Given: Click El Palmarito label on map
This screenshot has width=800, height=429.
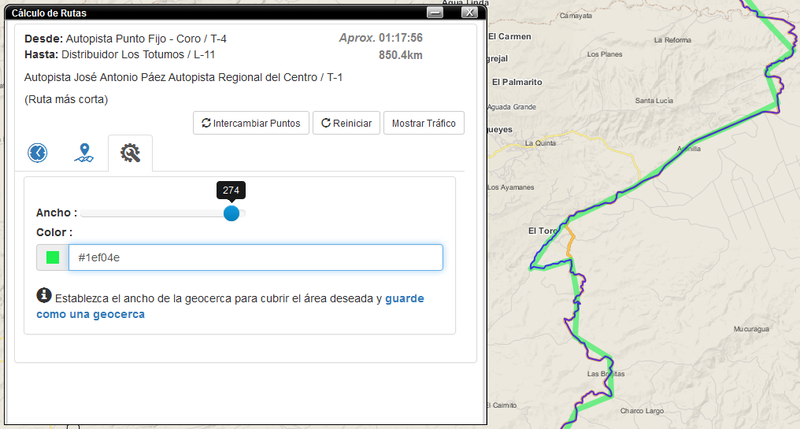Looking at the screenshot, I should coord(517,82).
